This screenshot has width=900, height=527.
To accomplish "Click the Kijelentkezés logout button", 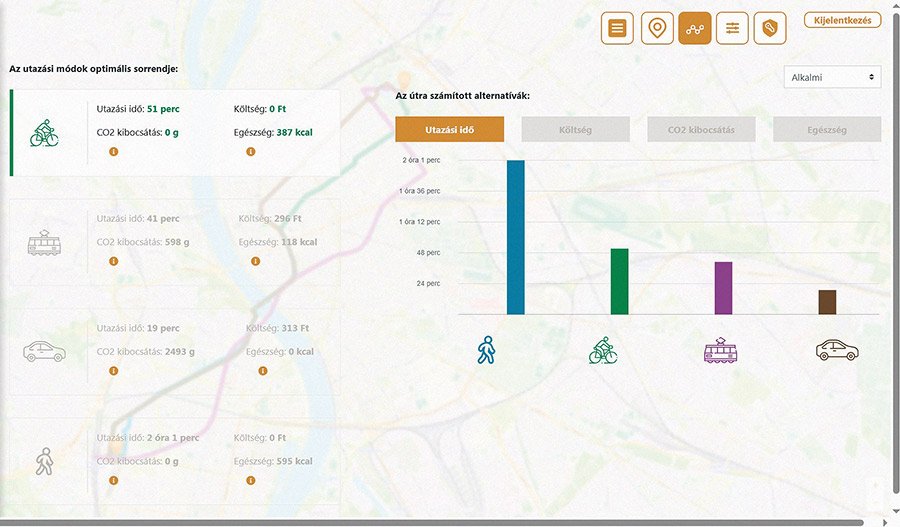I will [842, 20].
